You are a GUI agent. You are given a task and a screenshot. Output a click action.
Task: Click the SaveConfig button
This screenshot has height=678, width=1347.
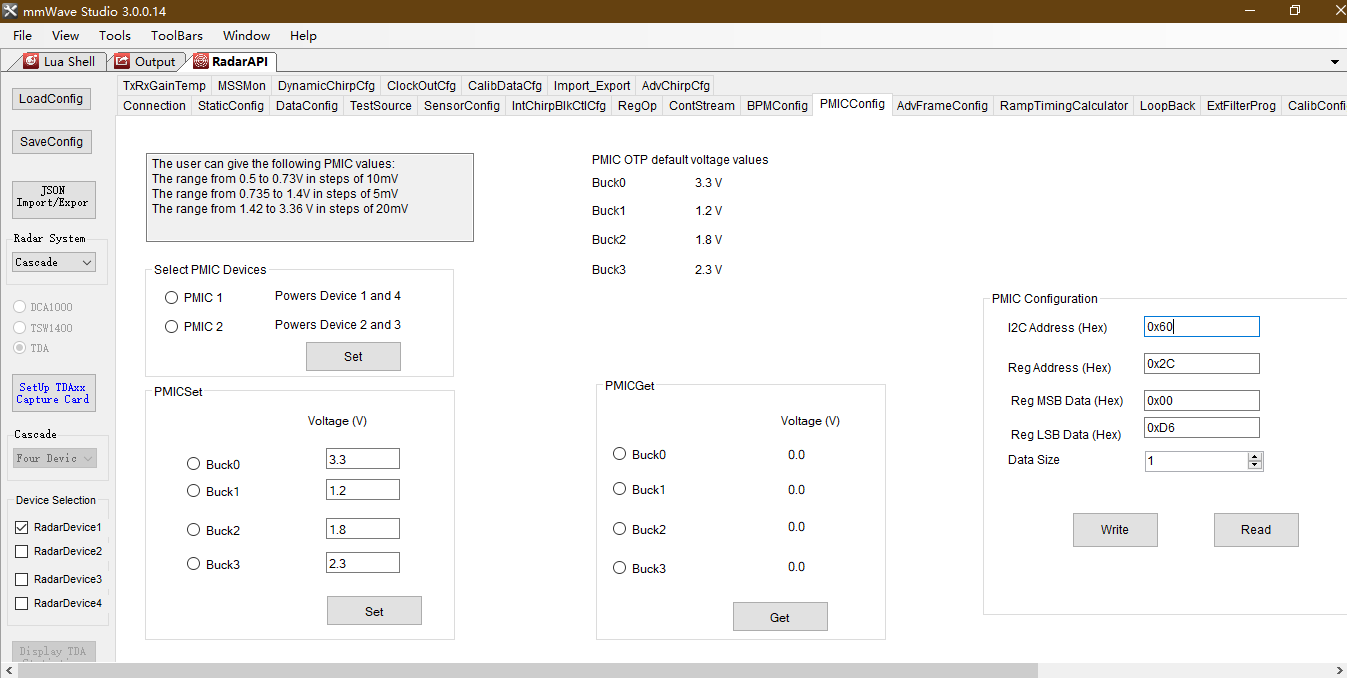(x=51, y=142)
